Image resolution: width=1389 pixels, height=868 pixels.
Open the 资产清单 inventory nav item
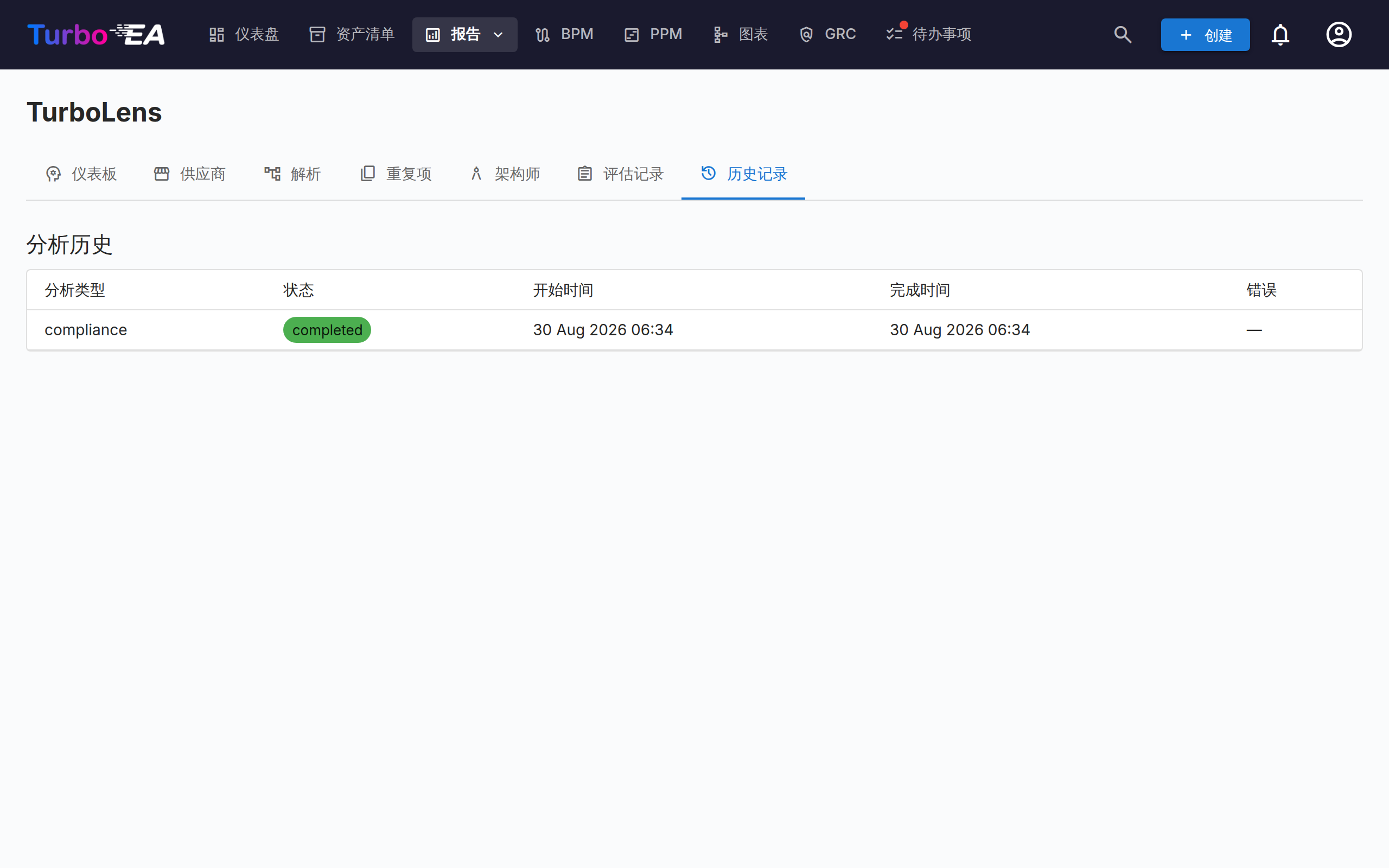(352, 34)
